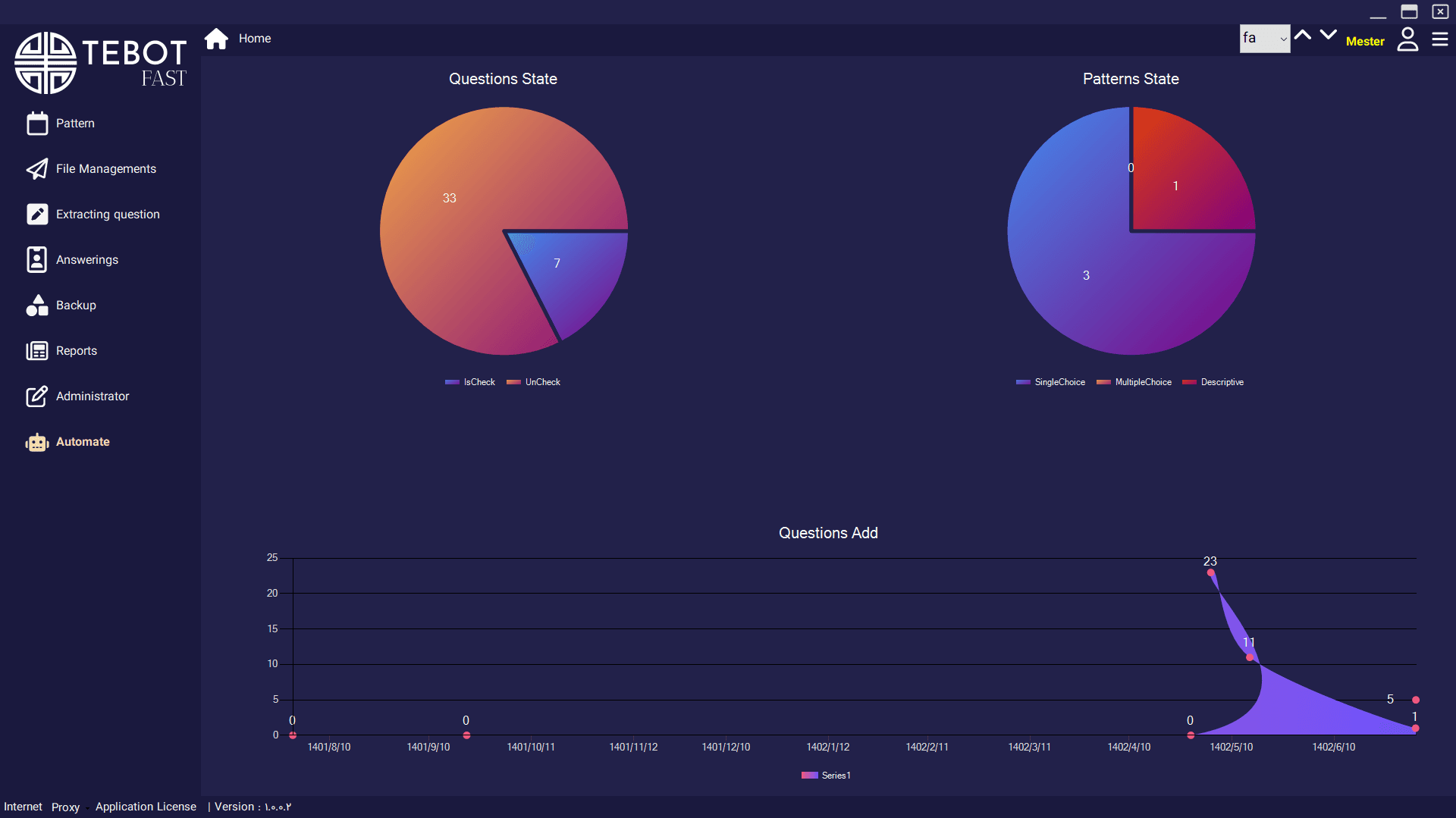Viewport: 1456px width, 818px height.
Task: Click the Pattern calendar icon in sidebar
Action: [x=37, y=124]
